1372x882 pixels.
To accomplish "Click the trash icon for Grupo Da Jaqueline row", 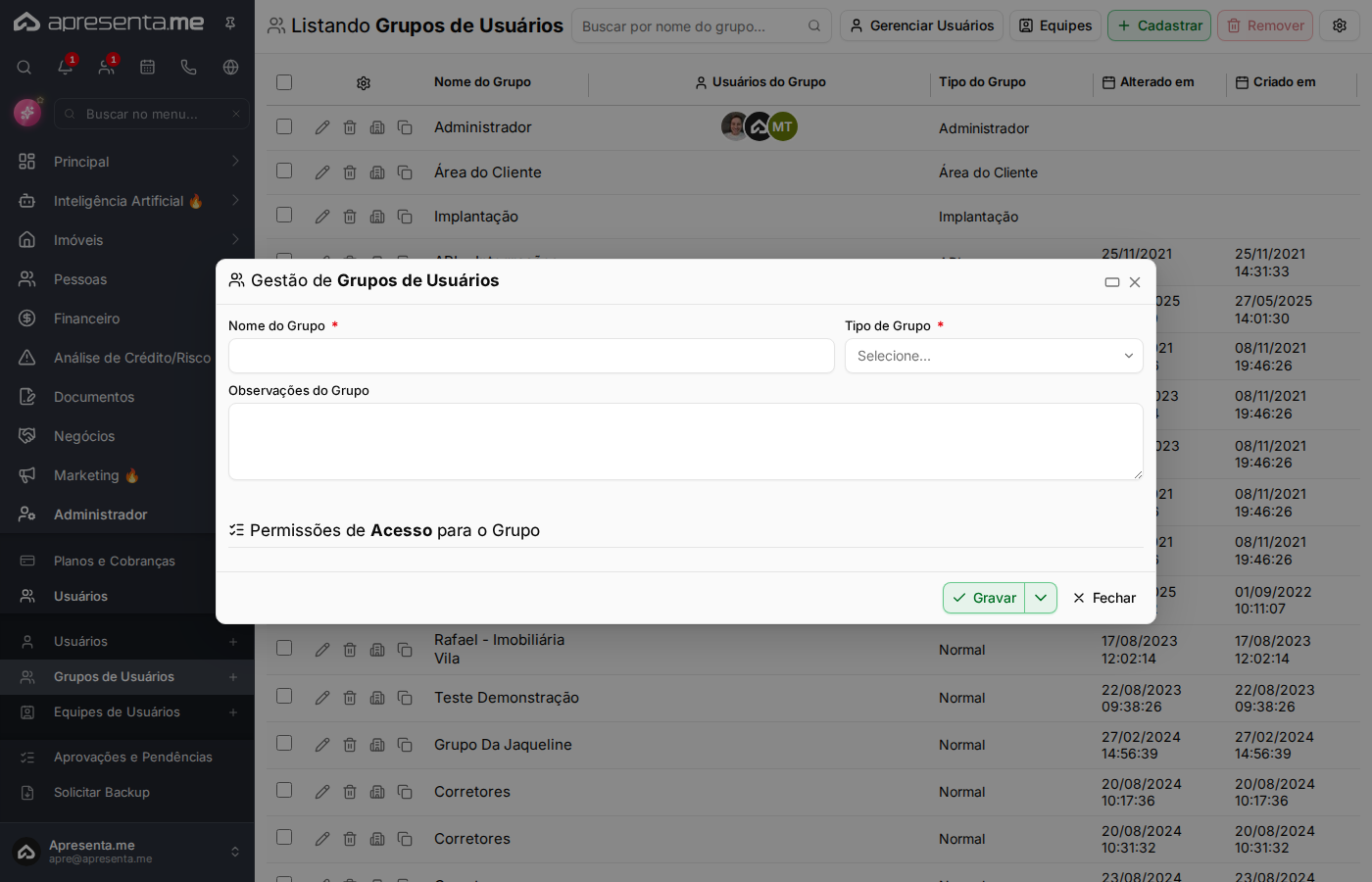I will (350, 745).
